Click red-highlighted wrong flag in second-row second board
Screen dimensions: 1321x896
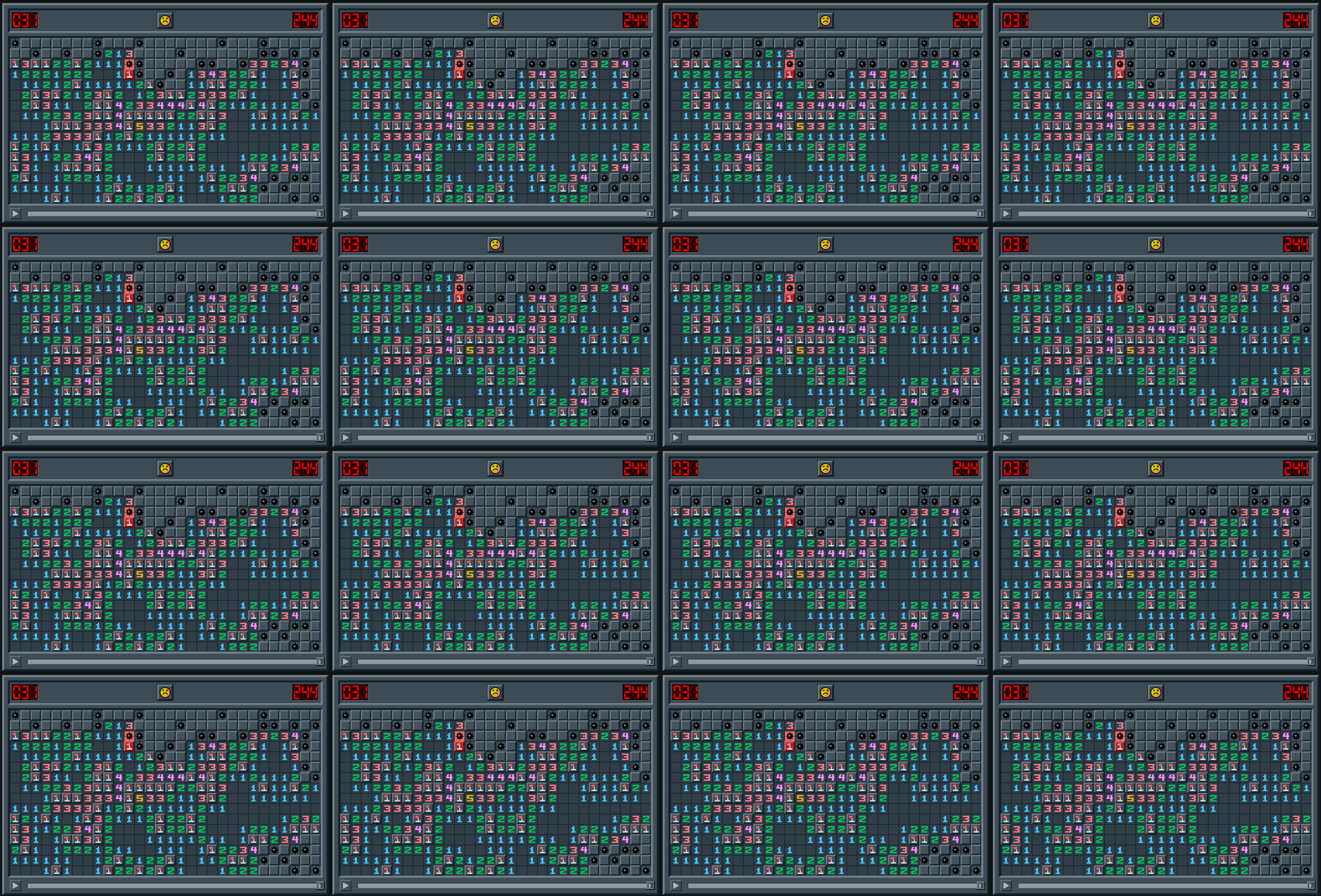(x=459, y=298)
